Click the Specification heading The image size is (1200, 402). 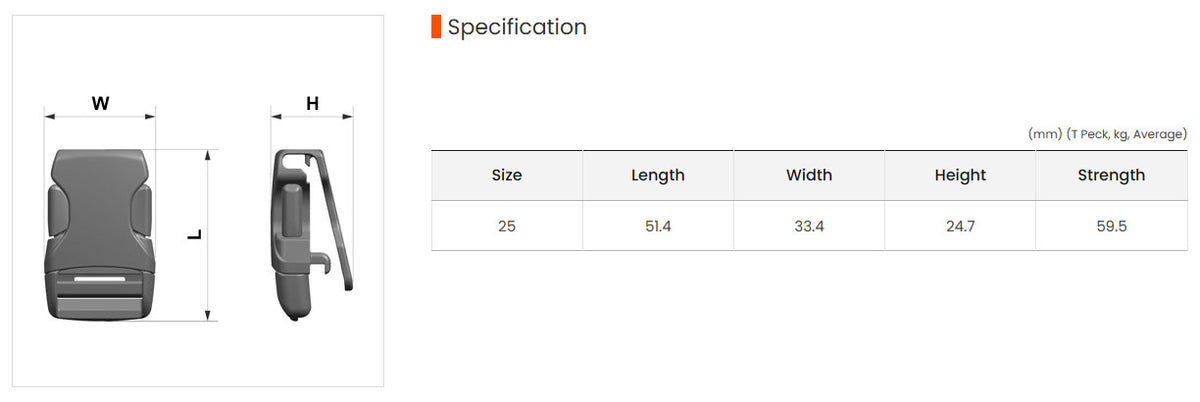coord(517,27)
